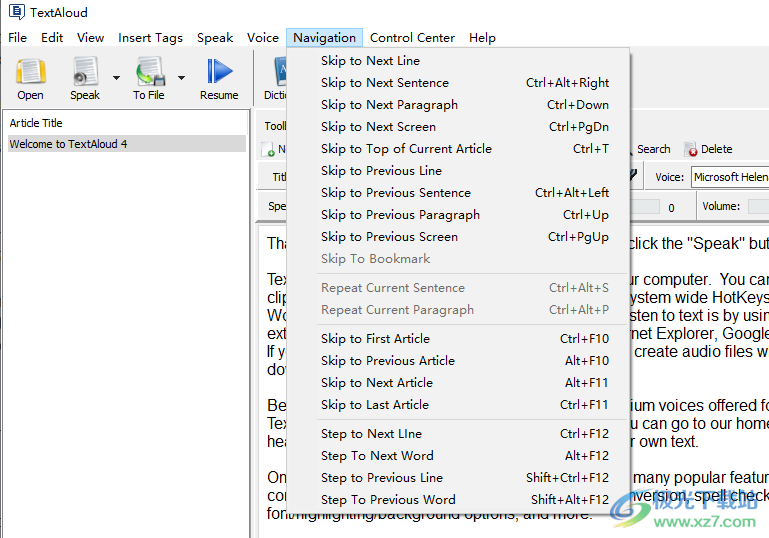Image resolution: width=769 pixels, height=538 pixels.
Task: Choose Skip to Next Screen
Action: tap(458, 127)
